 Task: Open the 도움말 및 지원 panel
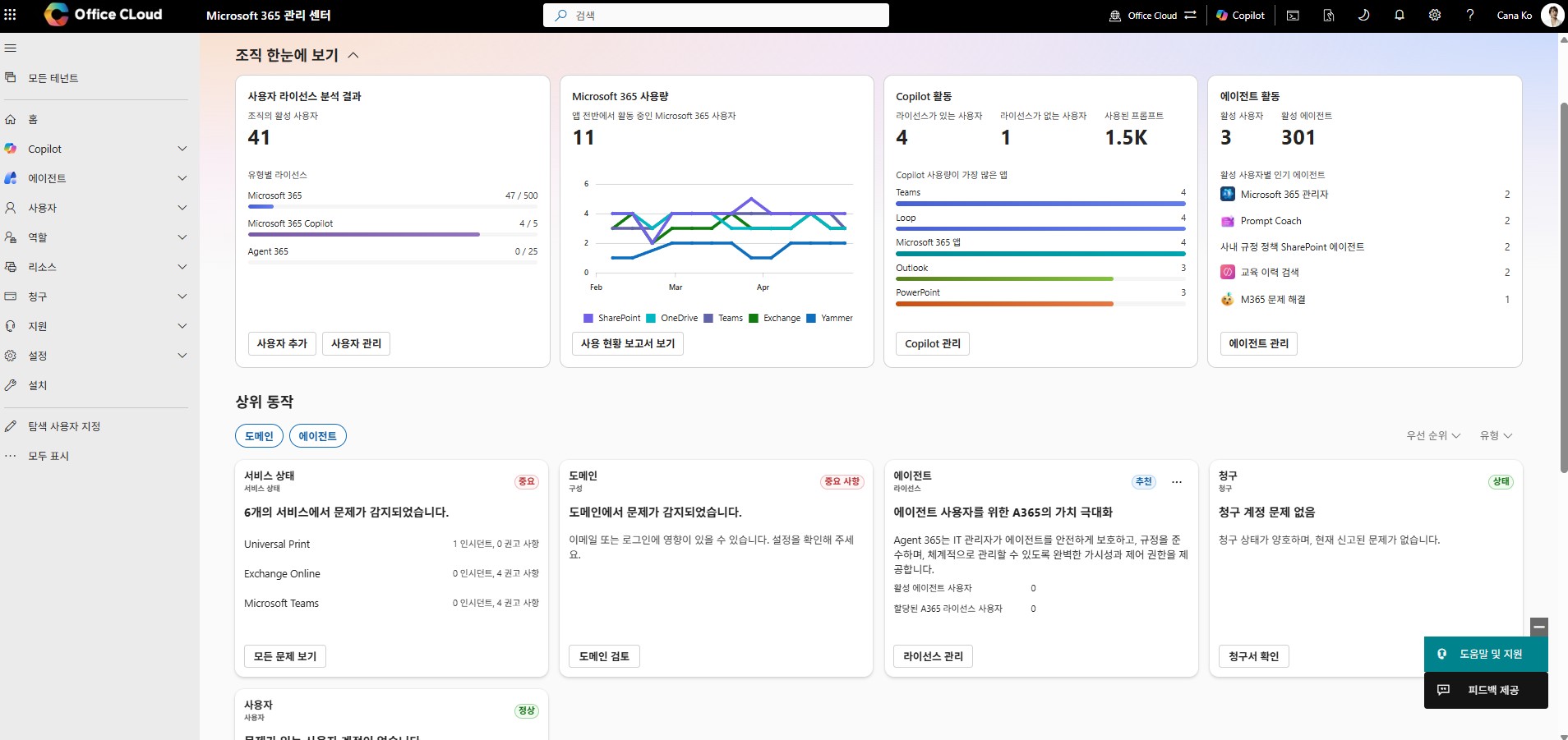pos(1486,654)
